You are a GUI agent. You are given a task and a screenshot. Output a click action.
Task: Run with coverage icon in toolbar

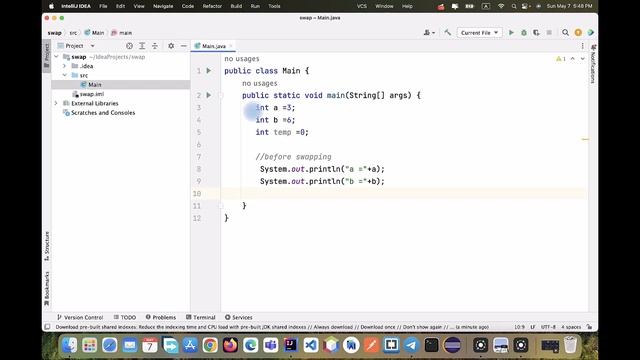536,32
